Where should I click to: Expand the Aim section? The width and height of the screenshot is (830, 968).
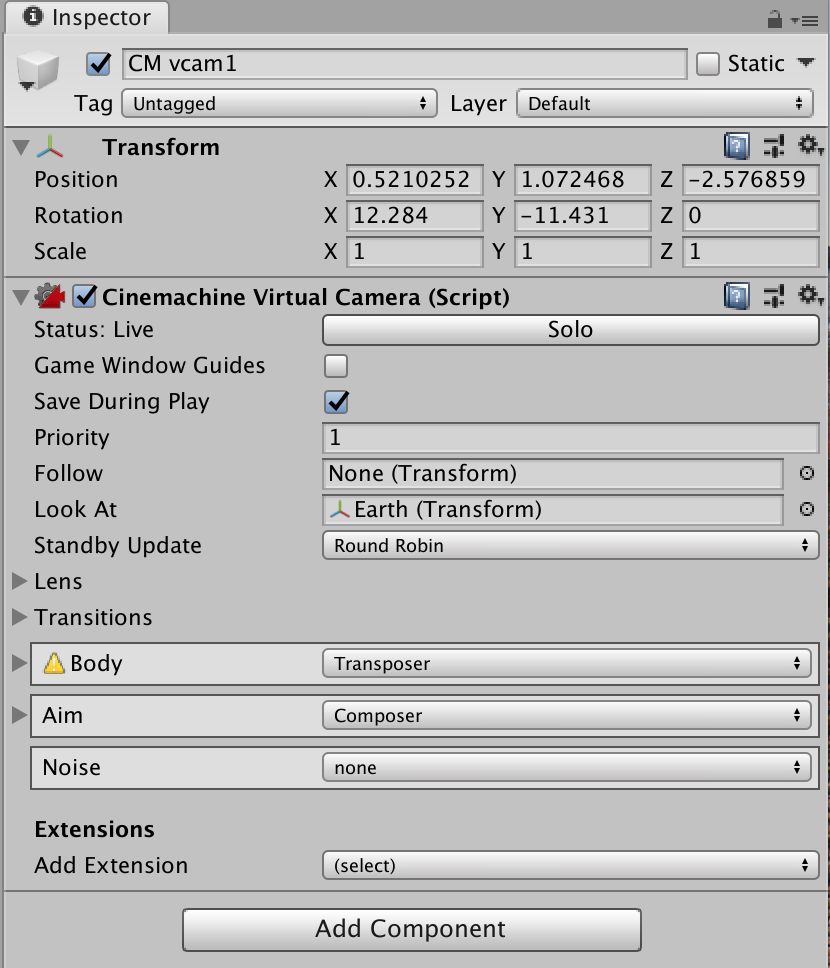point(20,715)
